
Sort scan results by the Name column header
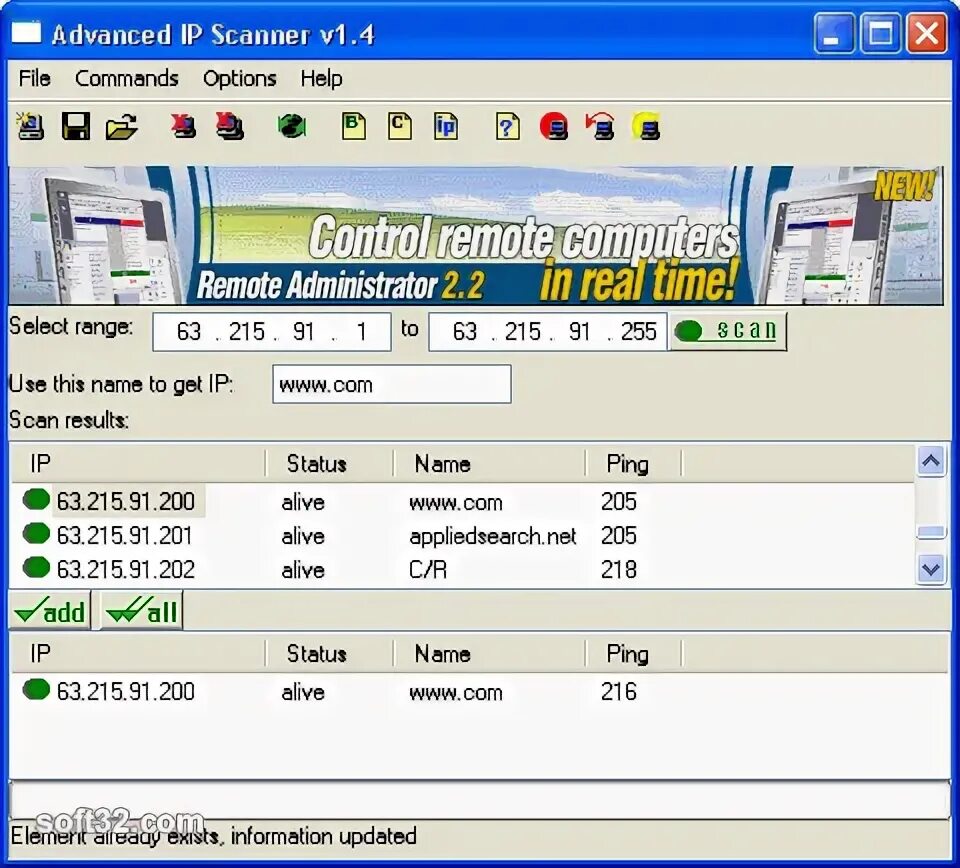(x=490, y=463)
